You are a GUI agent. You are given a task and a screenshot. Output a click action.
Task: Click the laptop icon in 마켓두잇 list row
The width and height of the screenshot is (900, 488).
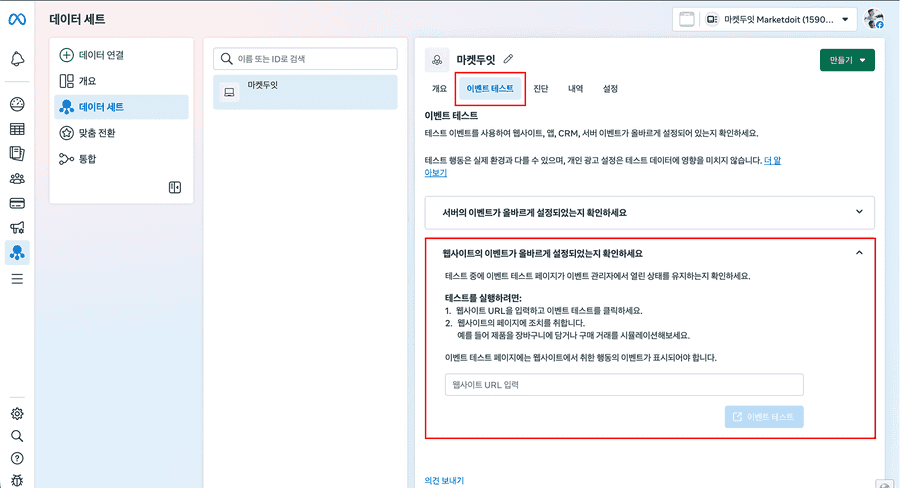(230, 92)
